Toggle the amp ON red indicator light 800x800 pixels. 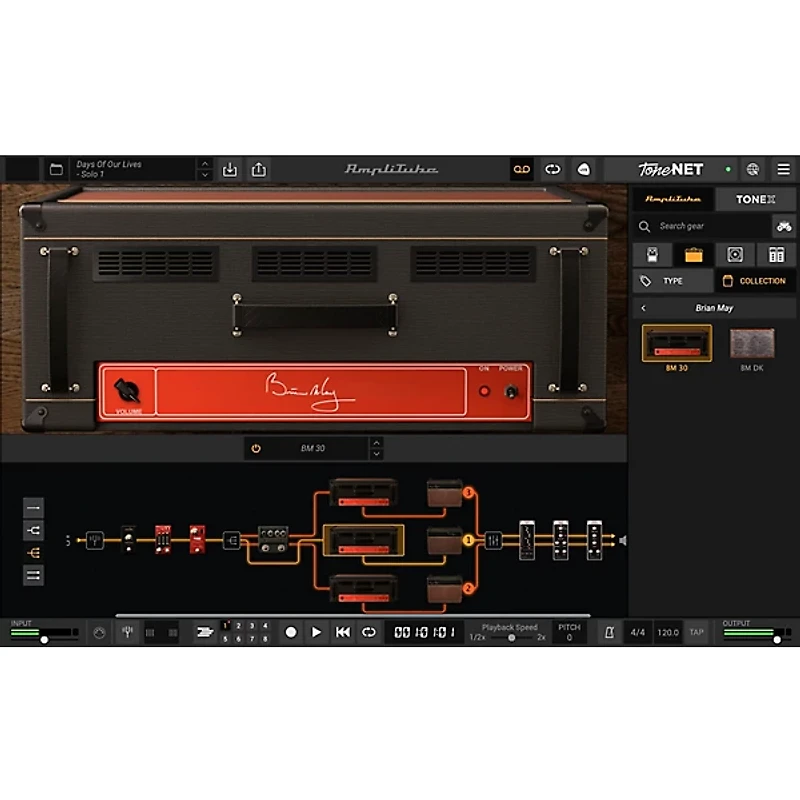484,391
